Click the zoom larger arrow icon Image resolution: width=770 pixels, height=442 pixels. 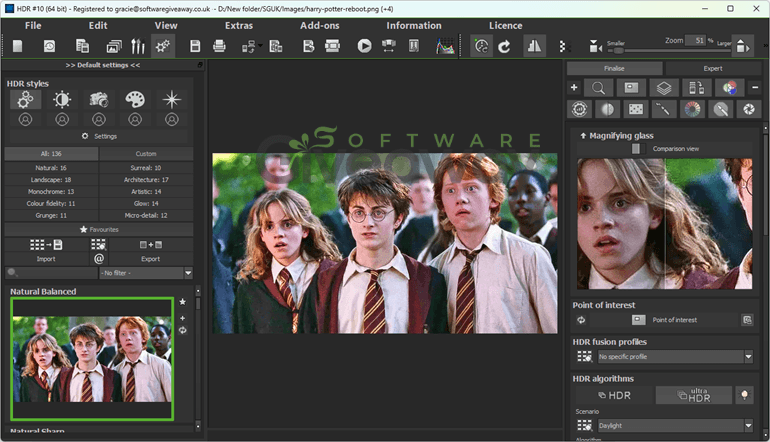tap(741, 46)
